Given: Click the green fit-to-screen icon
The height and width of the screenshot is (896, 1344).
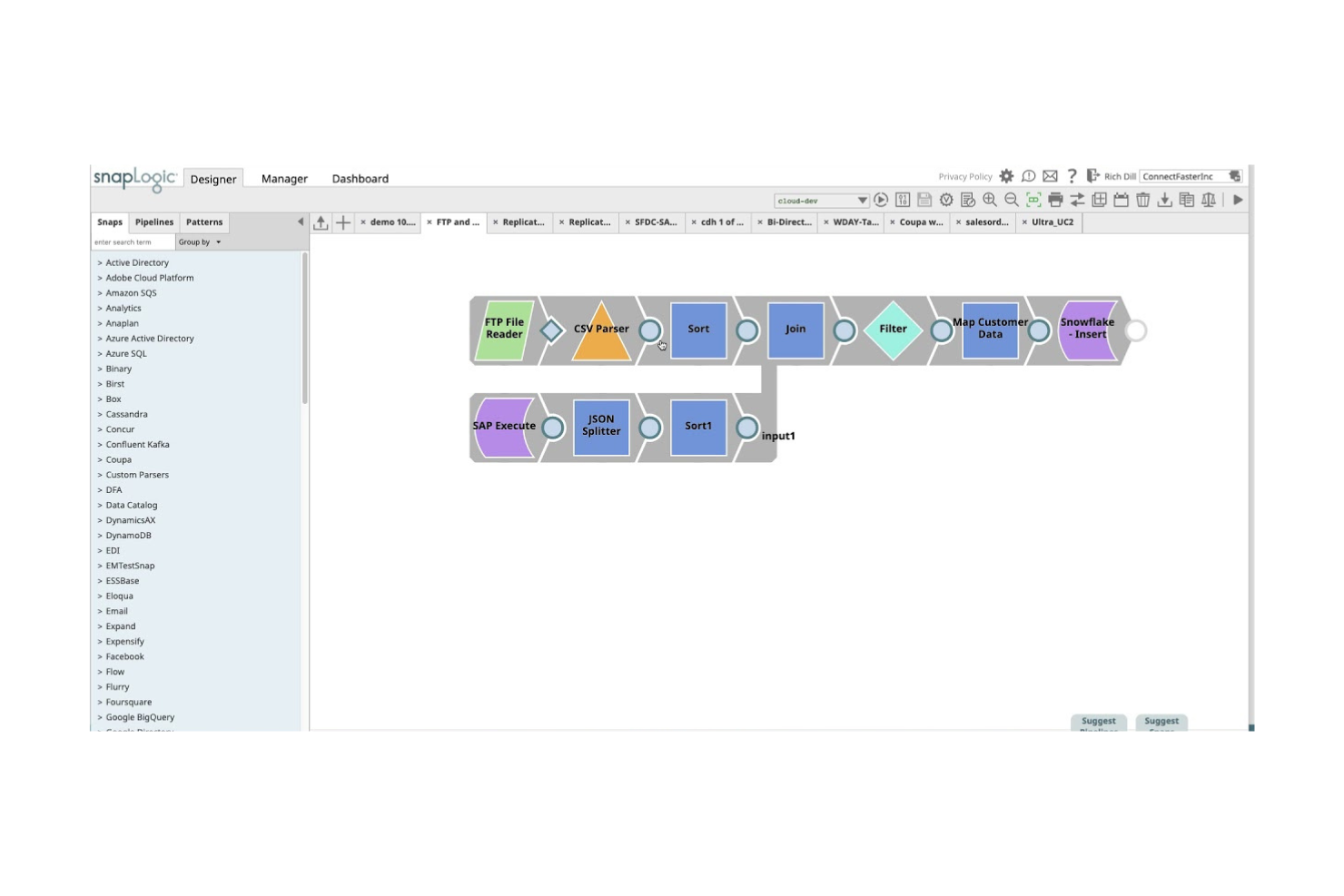Looking at the screenshot, I should [x=1033, y=200].
